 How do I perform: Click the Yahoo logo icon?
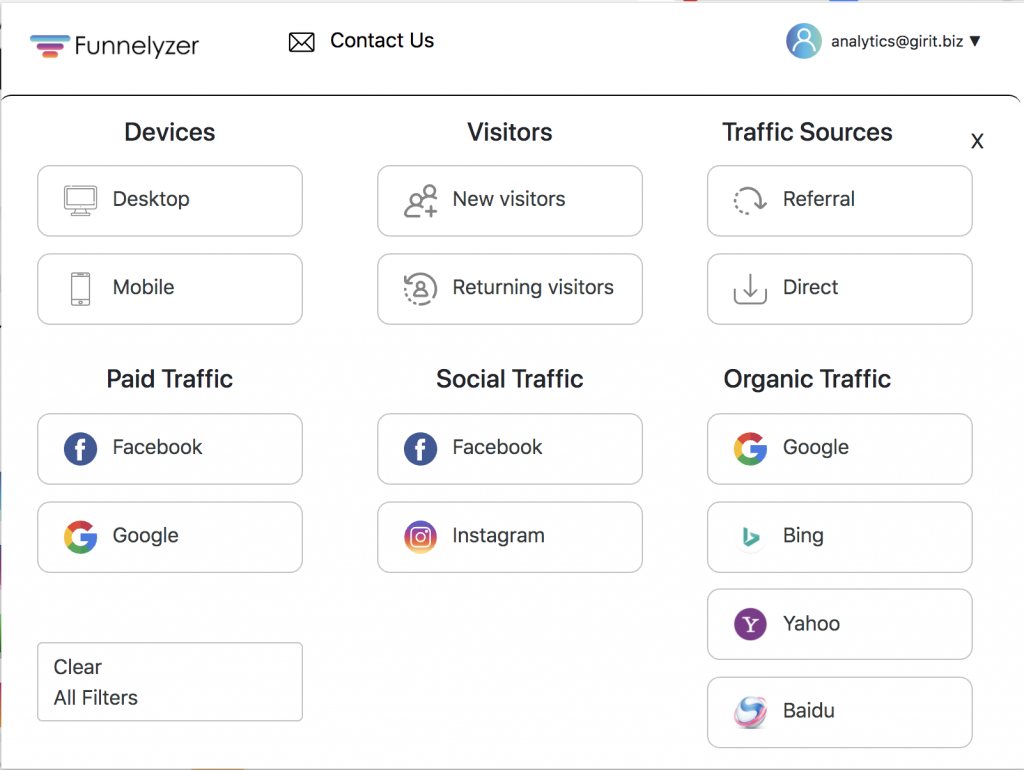(750, 624)
